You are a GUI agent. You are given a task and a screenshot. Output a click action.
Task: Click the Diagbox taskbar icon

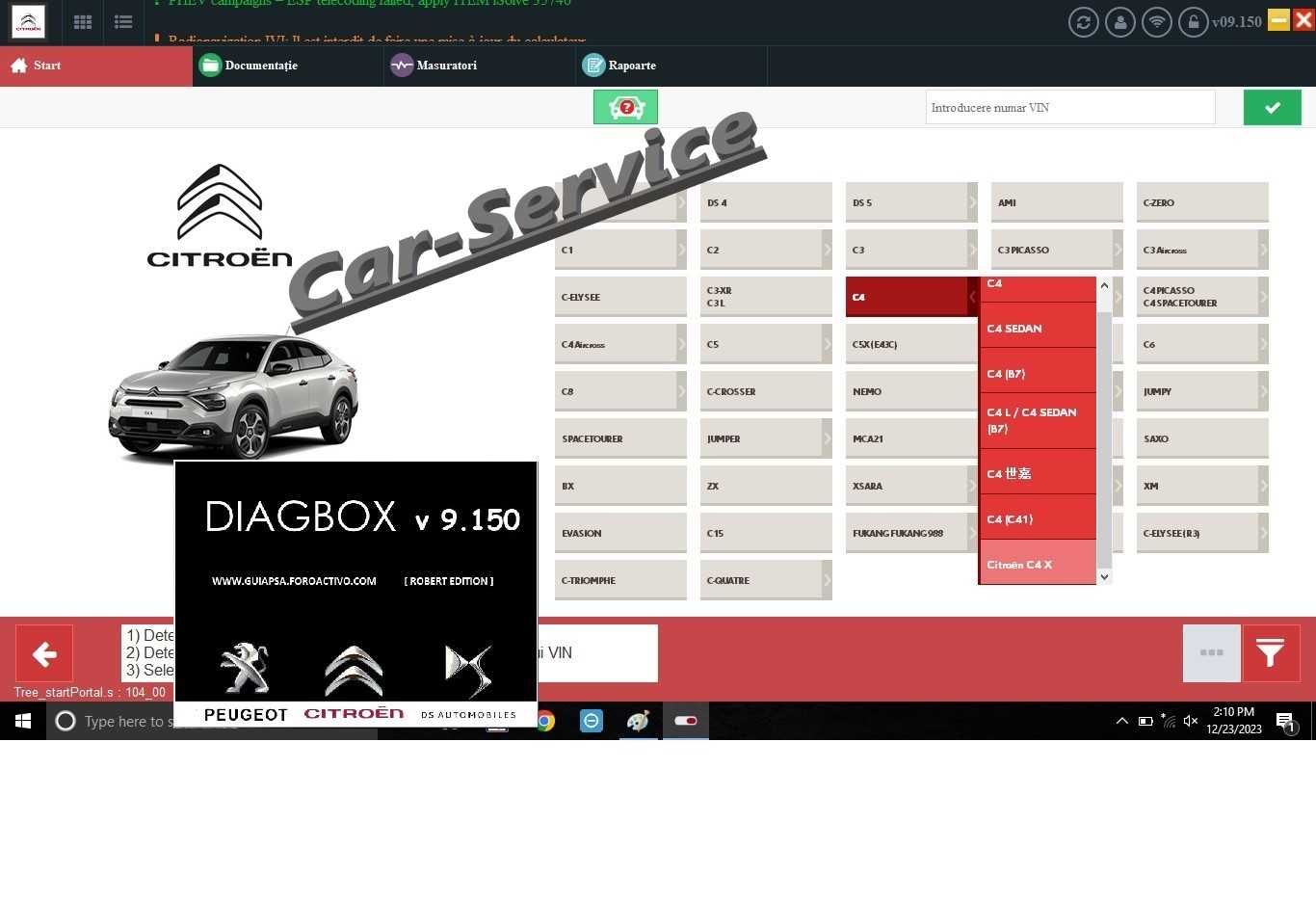686,721
